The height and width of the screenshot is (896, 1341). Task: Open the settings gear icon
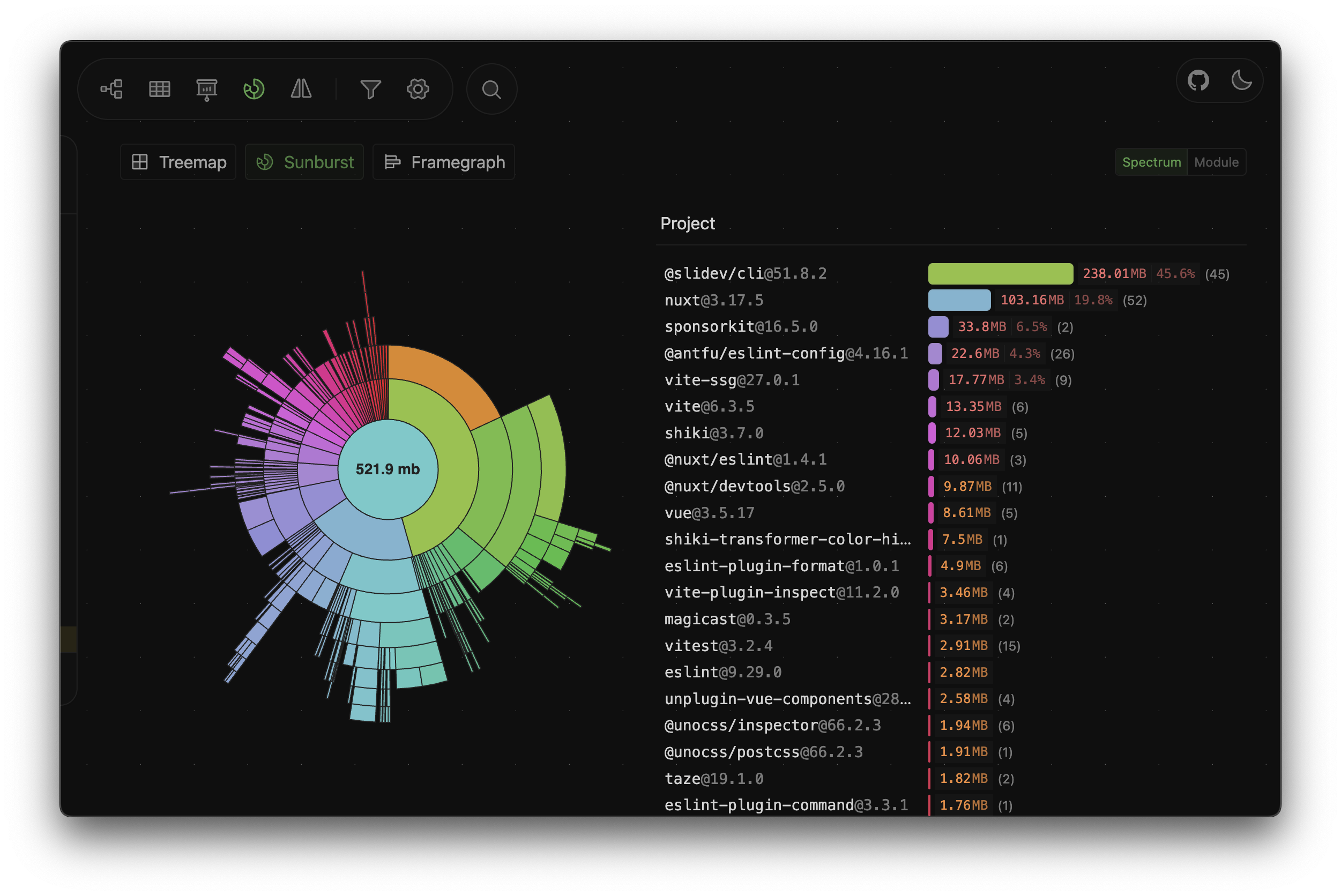(x=418, y=89)
